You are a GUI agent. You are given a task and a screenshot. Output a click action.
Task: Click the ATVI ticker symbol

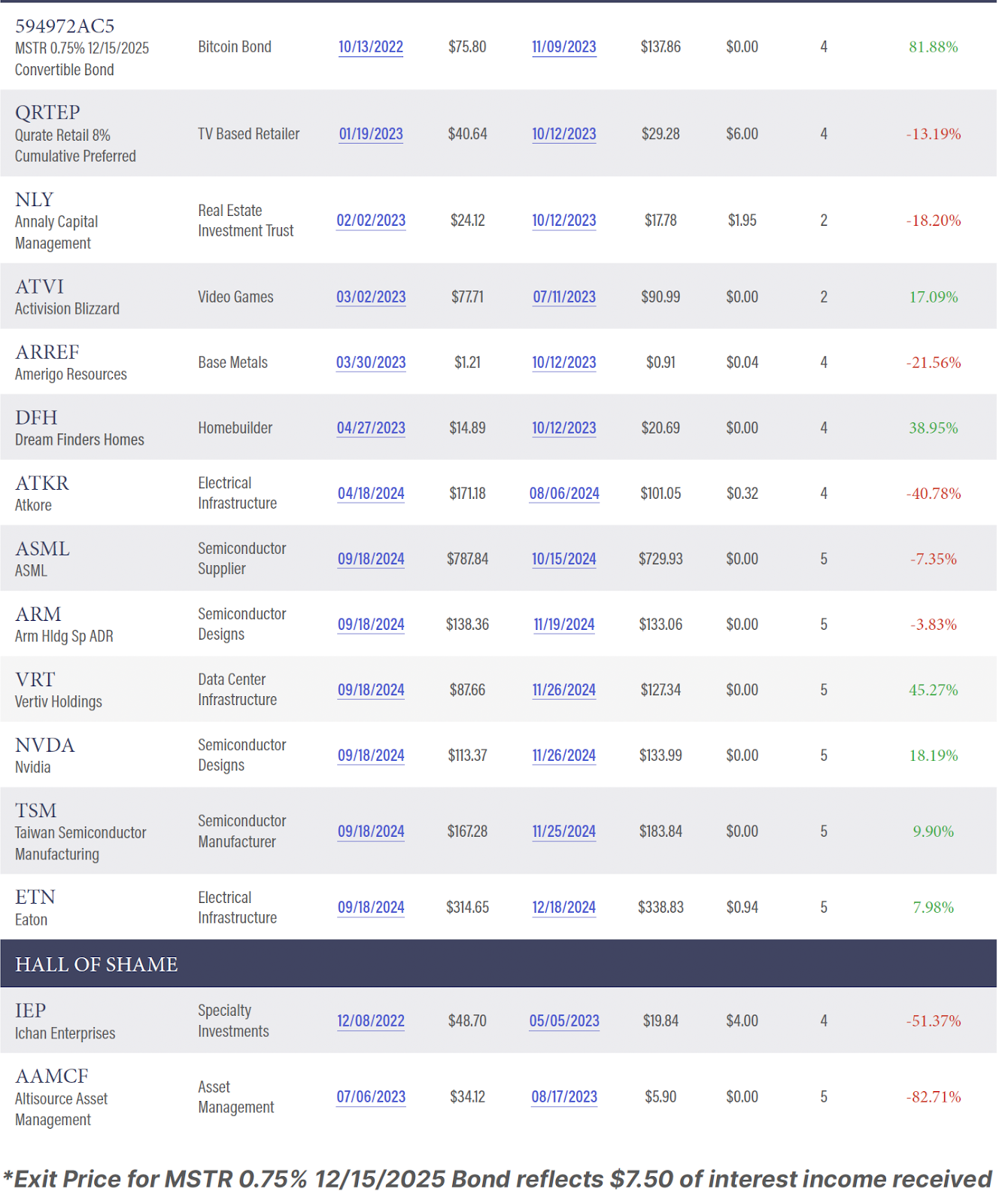pyautogui.click(x=40, y=287)
